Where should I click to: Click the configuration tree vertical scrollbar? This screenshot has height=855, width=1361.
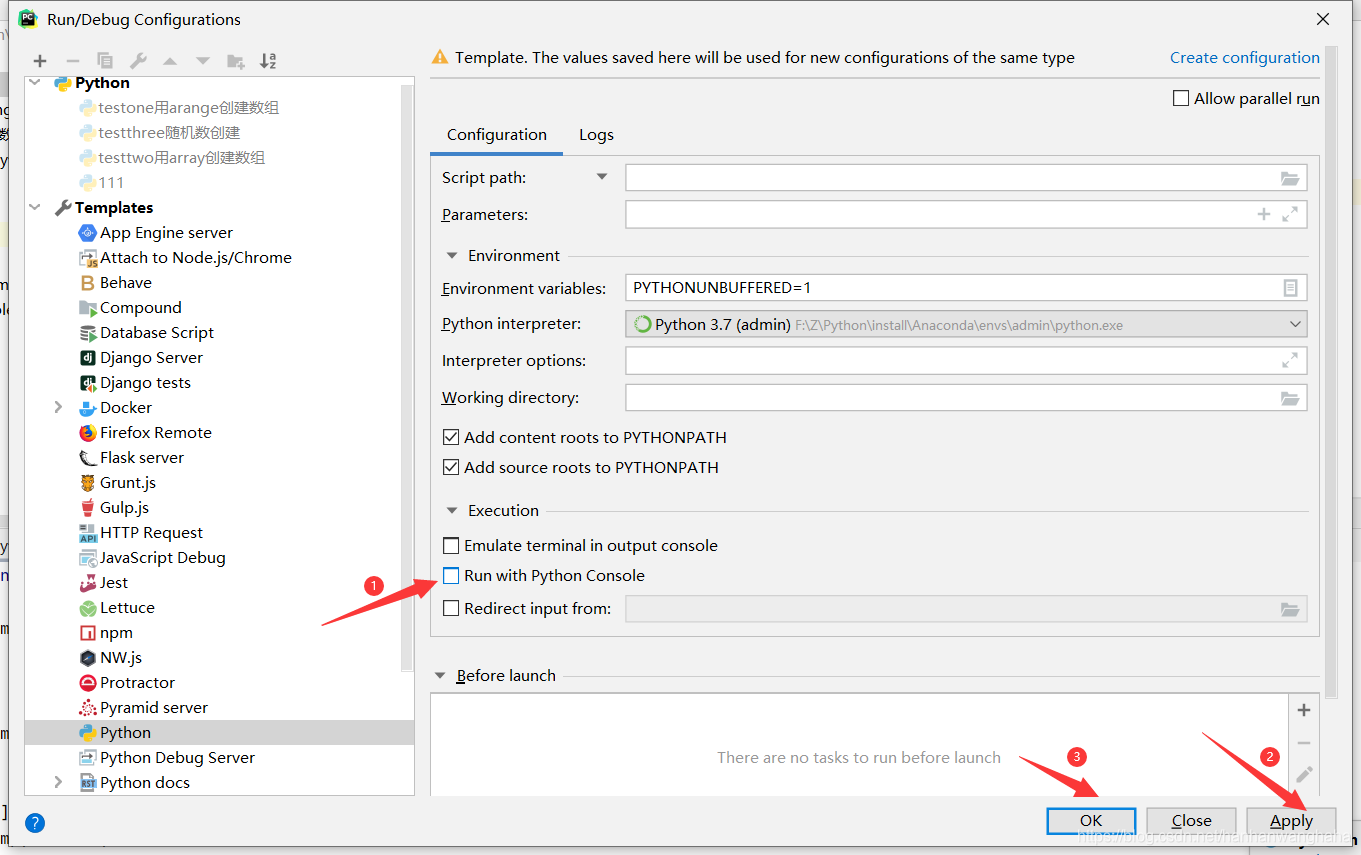(x=407, y=377)
